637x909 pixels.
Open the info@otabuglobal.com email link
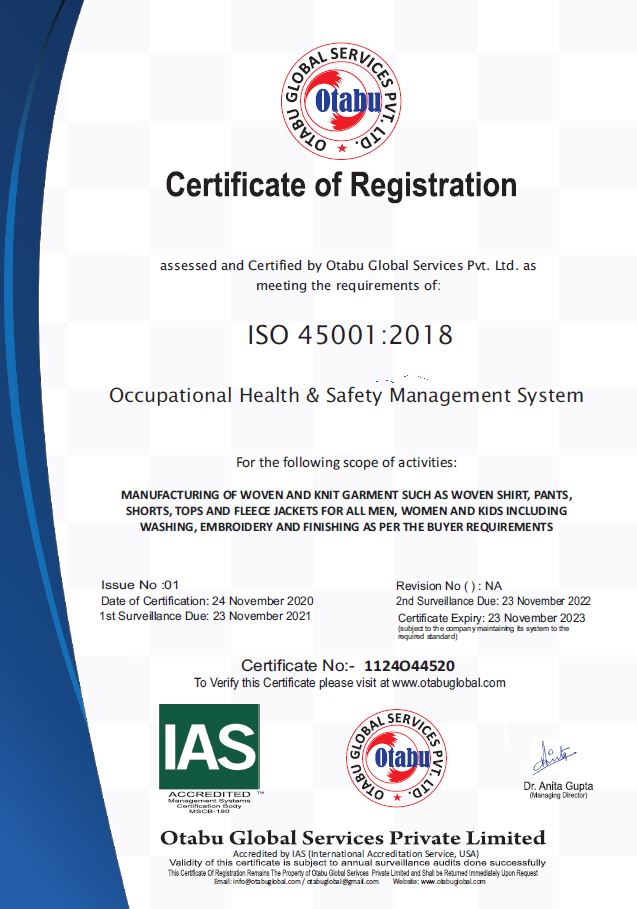[x=267, y=881]
